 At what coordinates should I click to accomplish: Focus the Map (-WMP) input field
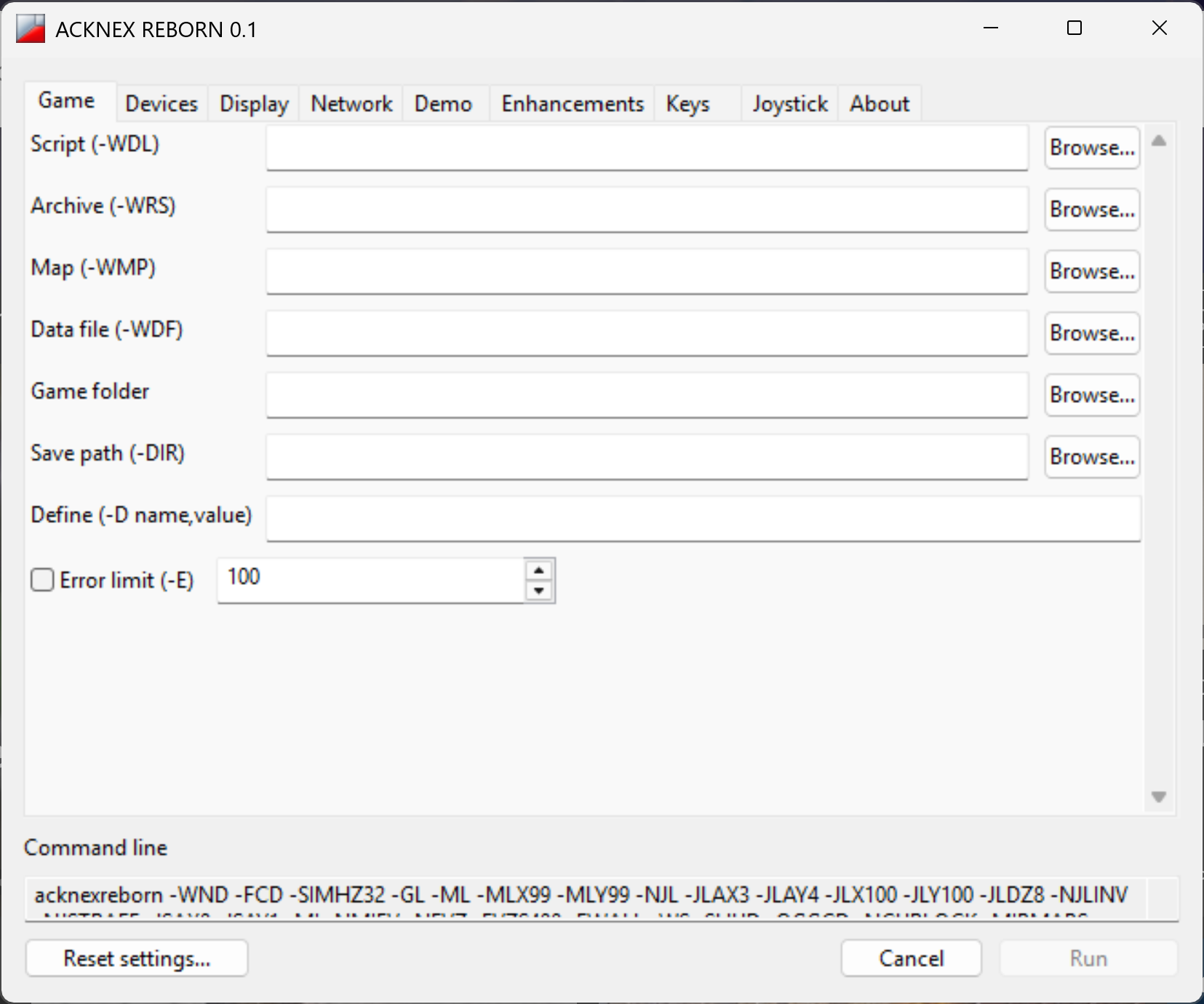pos(647,271)
